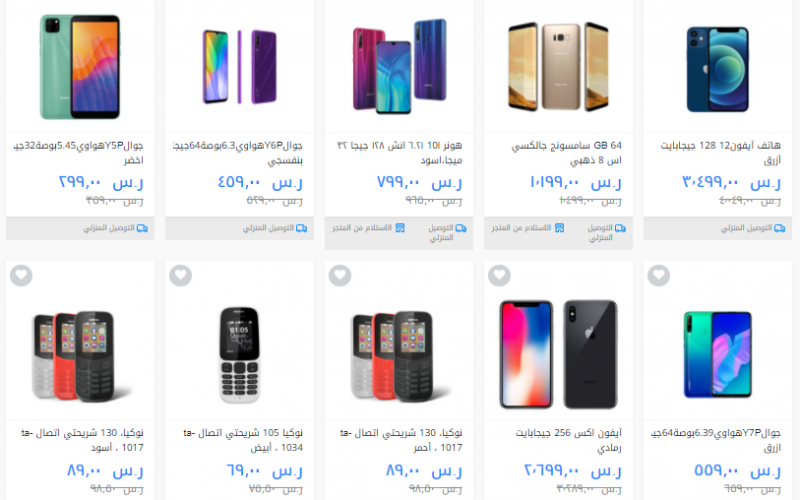The width and height of the screenshot is (800, 500).
Task: Open the green Huawei Y5P phone image
Action: [80, 66]
